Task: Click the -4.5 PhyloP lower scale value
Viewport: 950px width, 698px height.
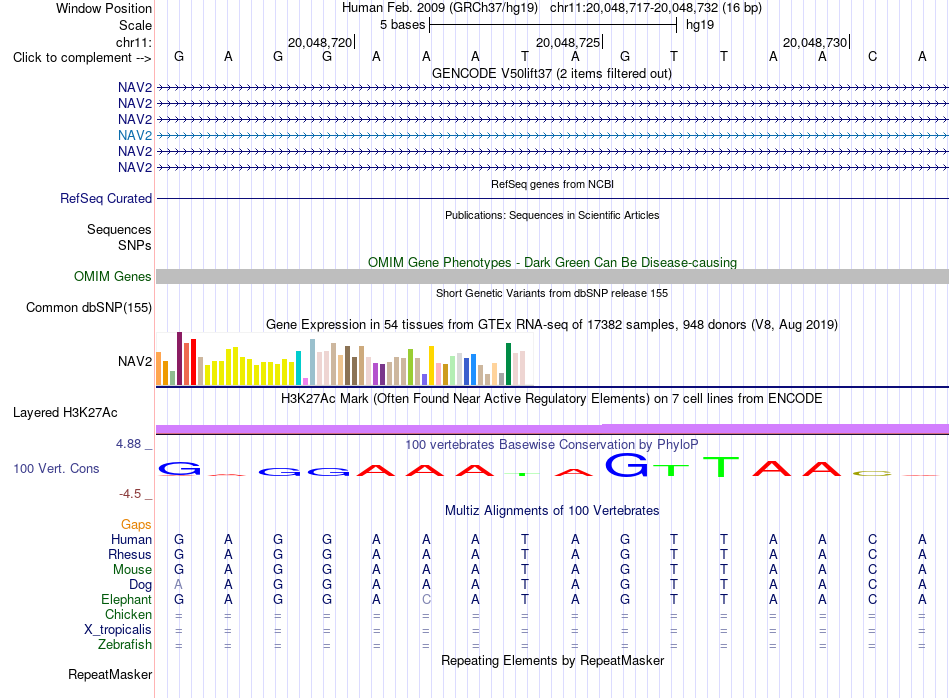Action: coord(130,494)
